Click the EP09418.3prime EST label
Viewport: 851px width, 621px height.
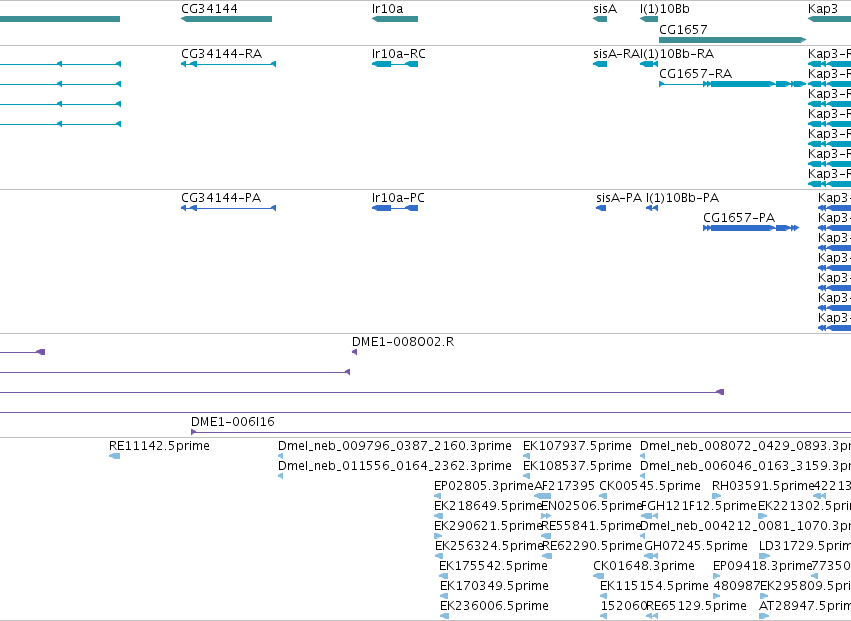[762, 566]
